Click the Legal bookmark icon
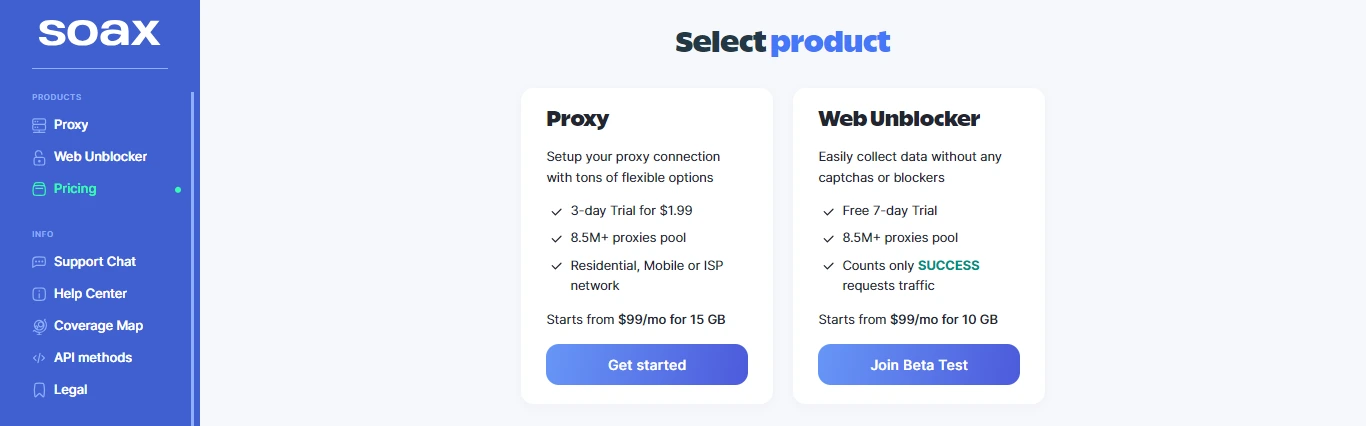This screenshot has width=1366, height=426. point(39,390)
